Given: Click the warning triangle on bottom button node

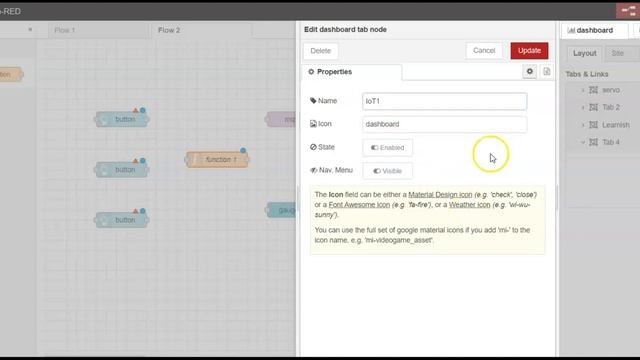Looking at the screenshot, I should coord(135,211).
